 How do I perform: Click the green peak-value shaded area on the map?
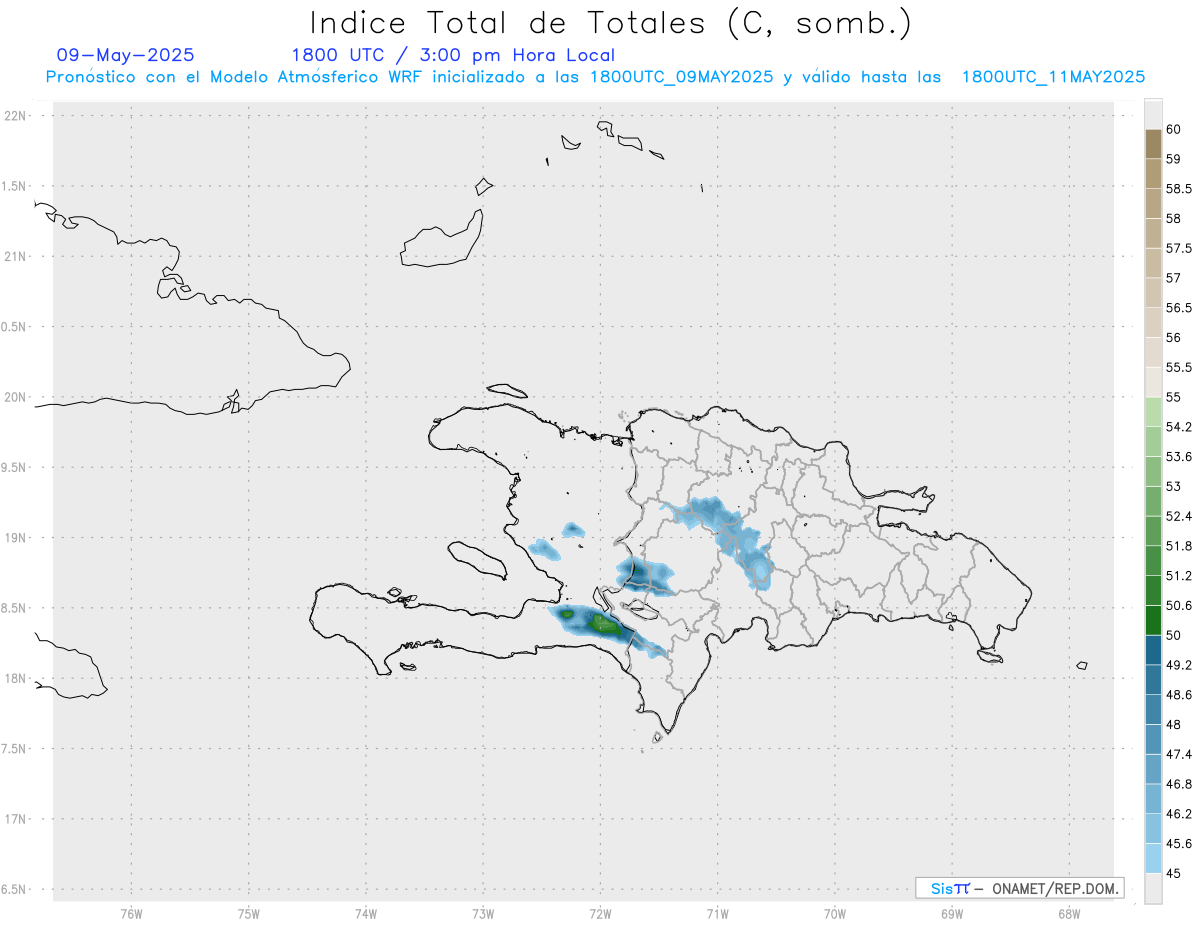point(605,624)
